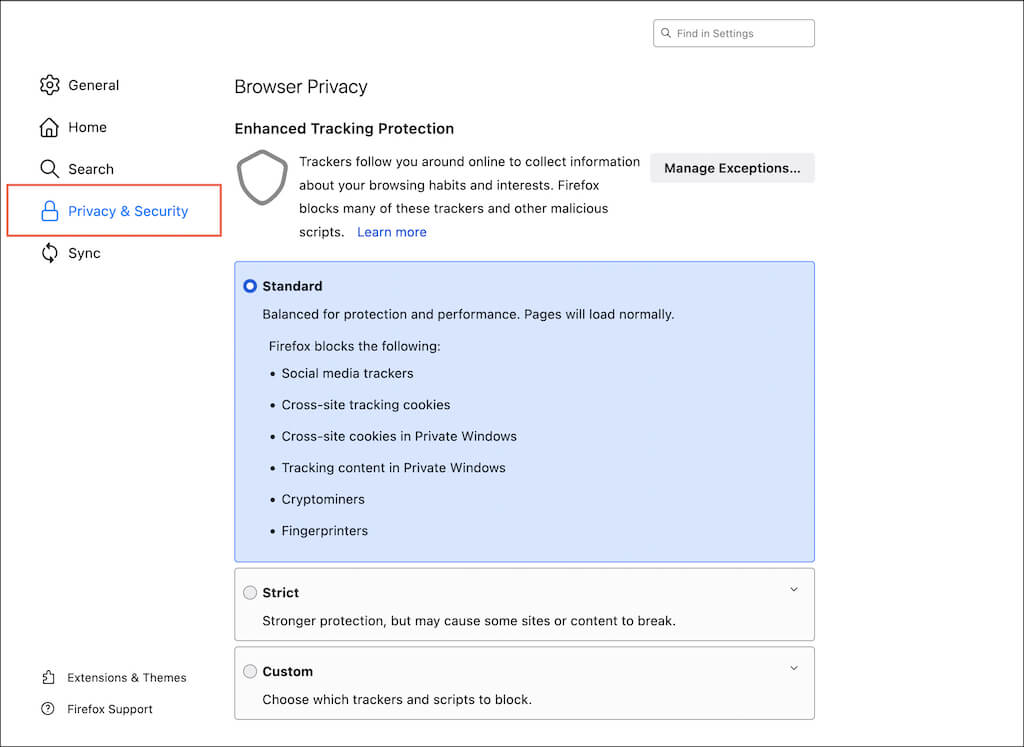Open Firefox Support link text
Screen dimensions: 1024x747
[x=110, y=709]
